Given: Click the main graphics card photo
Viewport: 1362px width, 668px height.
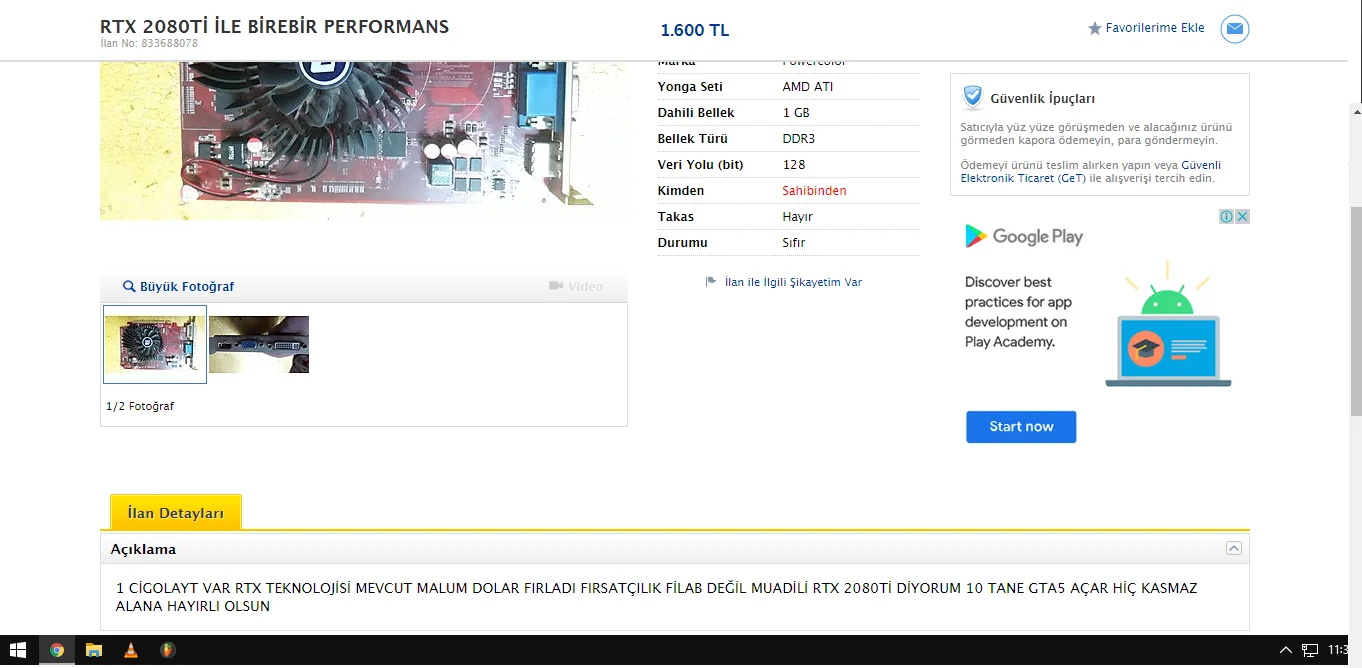Looking at the screenshot, I should pyautogui.click(x=364, y=140).
